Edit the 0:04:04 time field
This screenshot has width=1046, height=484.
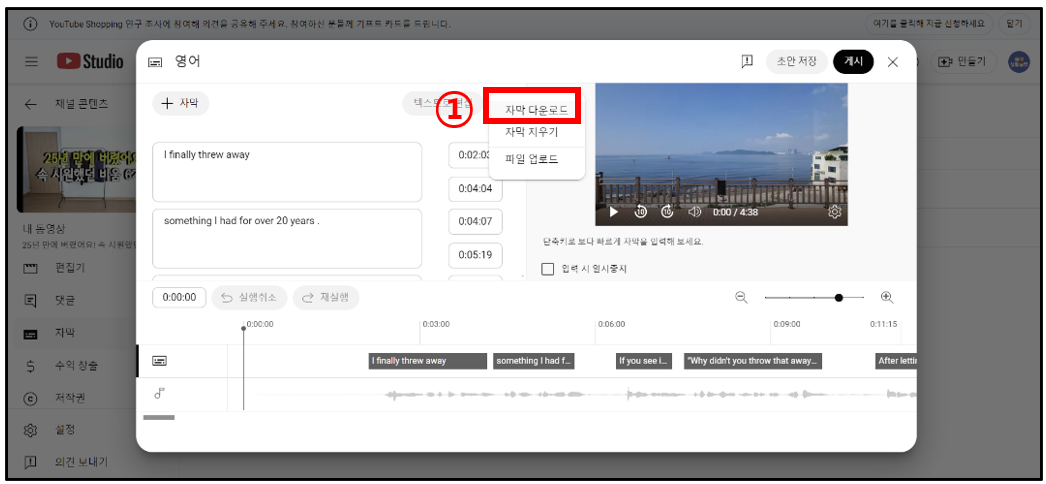[x=475, y=188]
